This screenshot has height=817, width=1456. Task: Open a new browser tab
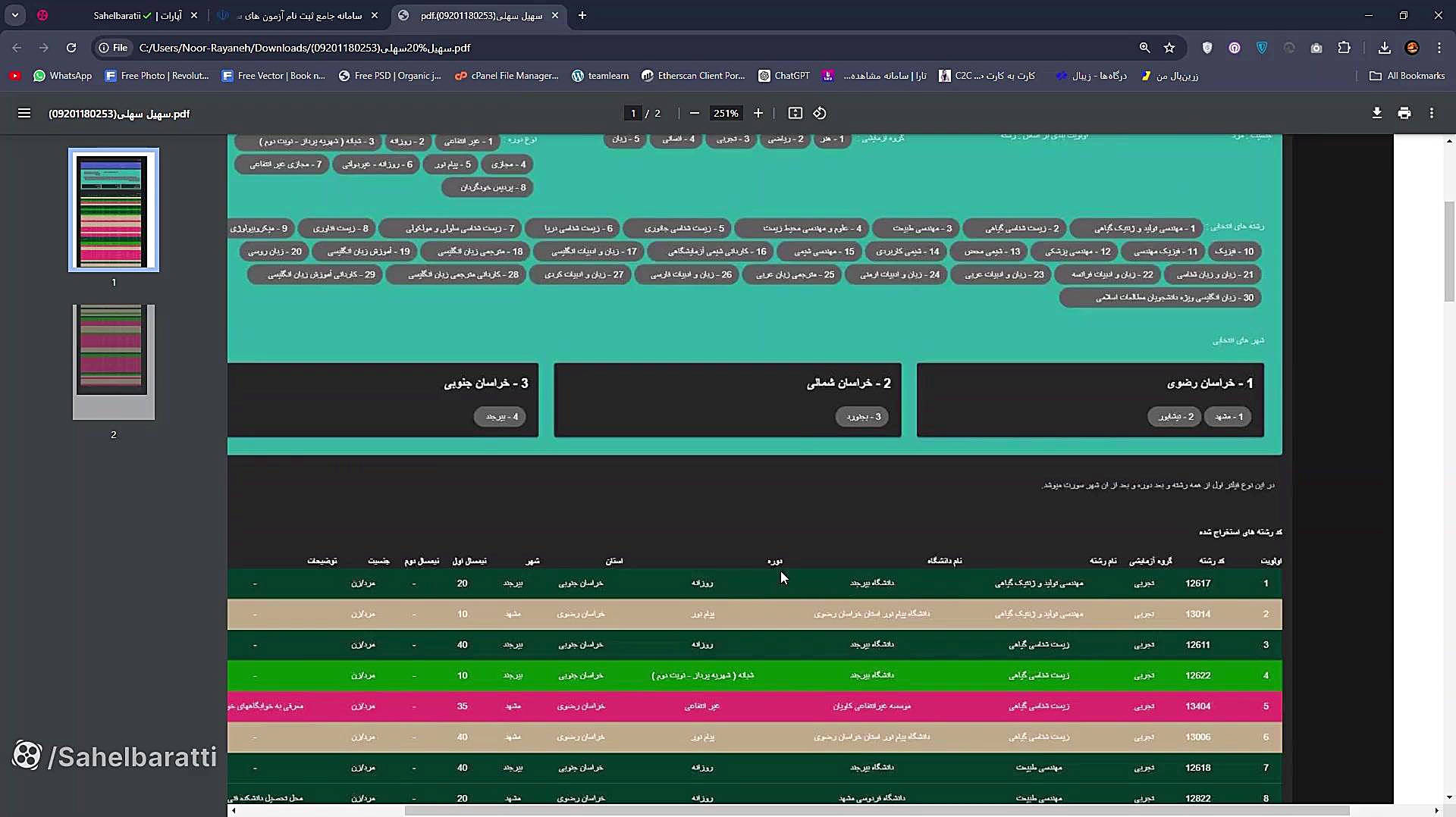coord(582,15)
